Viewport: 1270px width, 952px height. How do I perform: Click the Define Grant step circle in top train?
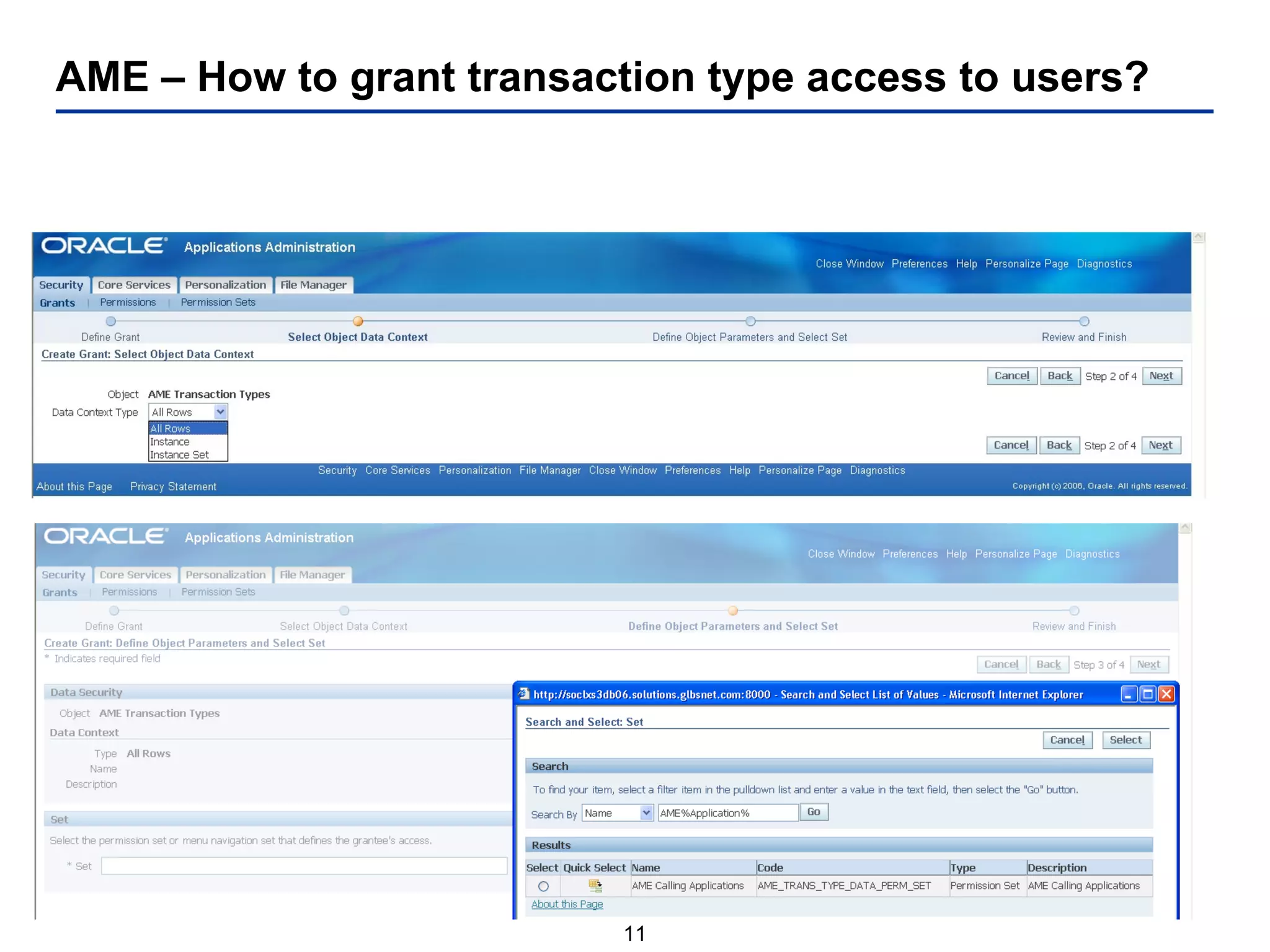pos(110,321)
